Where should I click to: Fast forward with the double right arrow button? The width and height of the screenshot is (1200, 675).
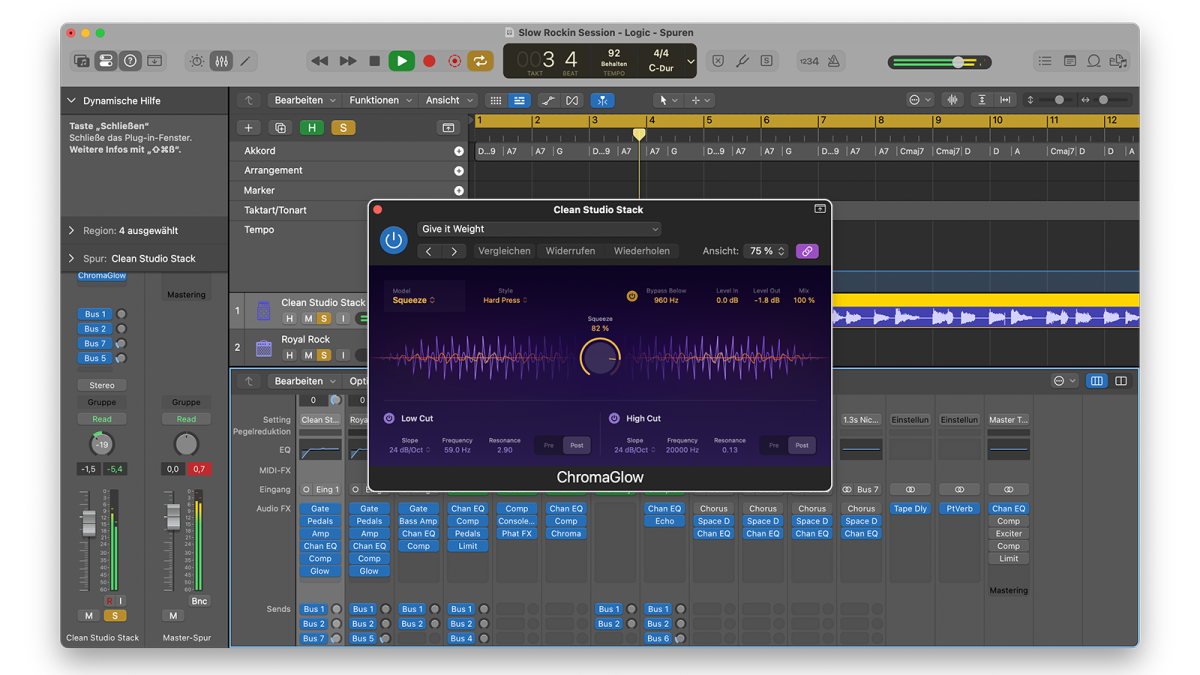point(347,61)
